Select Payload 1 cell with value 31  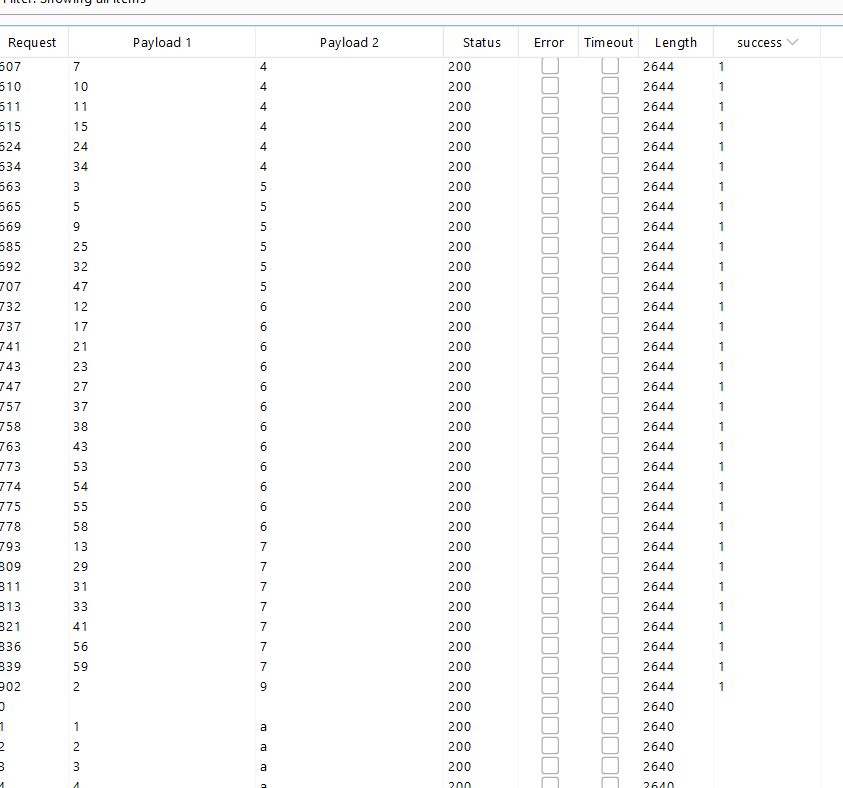[x=81, y=586]
